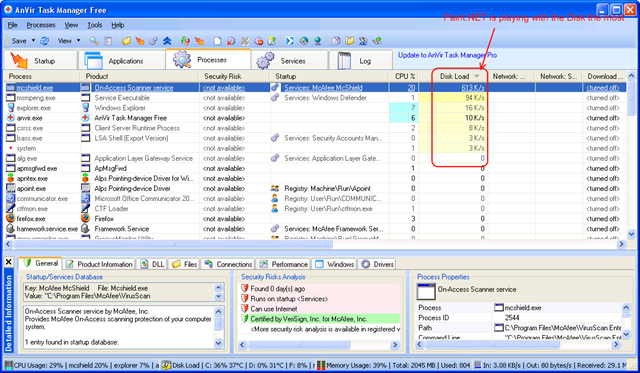Image resolution: width=640 pixels, height=373 pixels.
Task: Click the Disk Load status bar icon
Action: point(166,365)
